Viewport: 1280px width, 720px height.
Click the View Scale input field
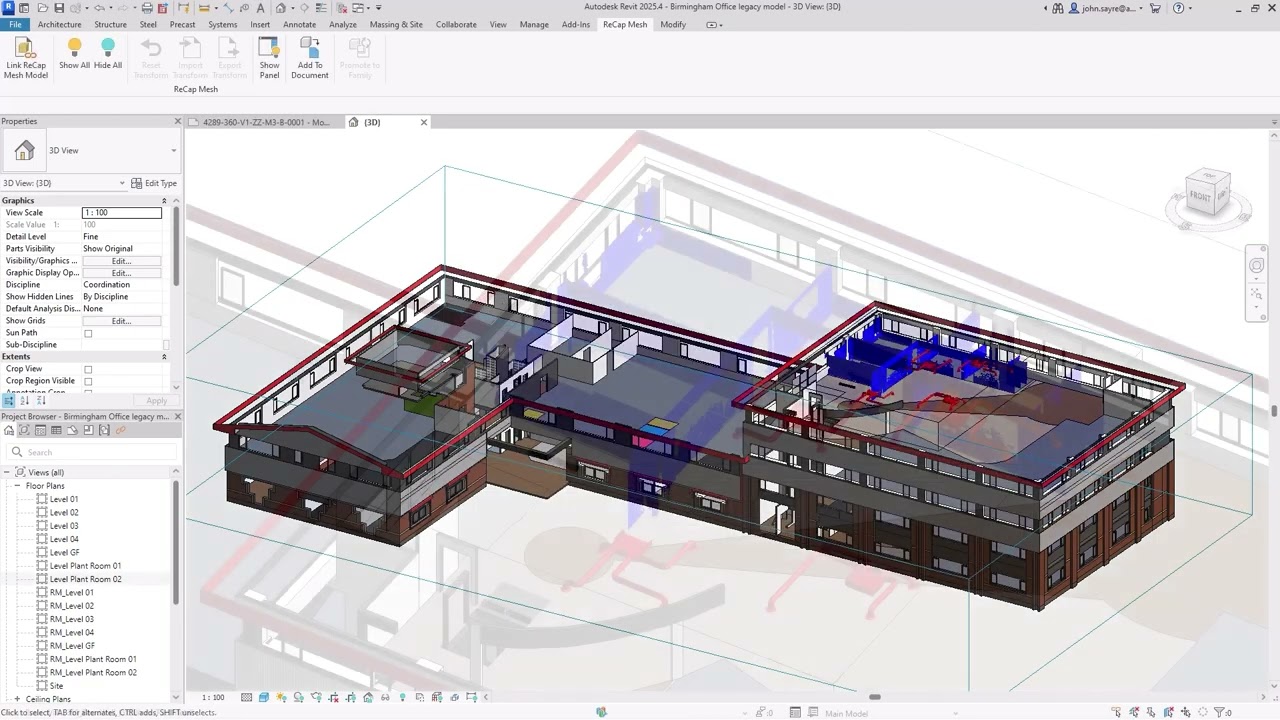point(121,213)
